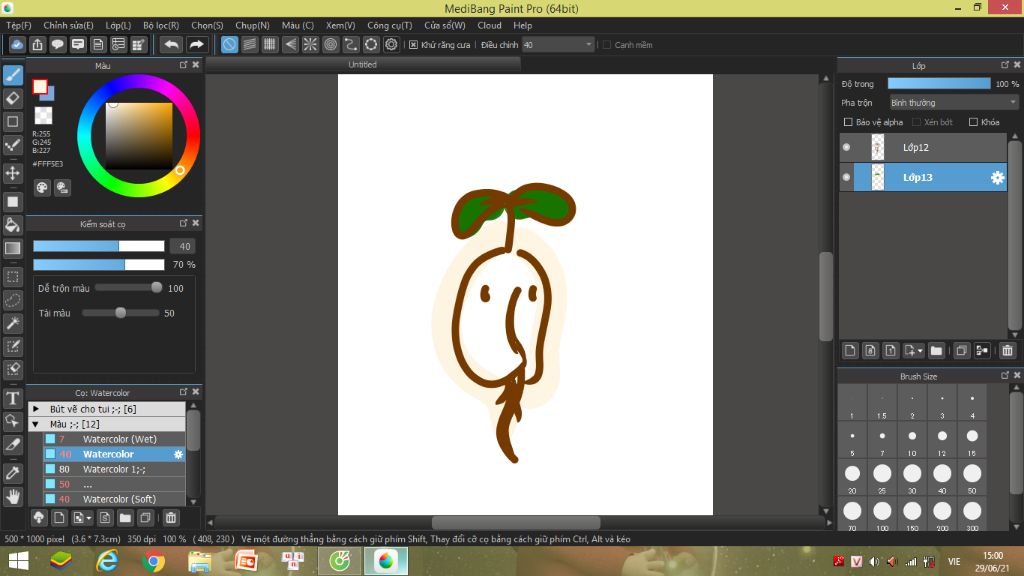Click the Tải màu slider
Viewport: 1024px width, 576px height.
(x=121, y=313)
